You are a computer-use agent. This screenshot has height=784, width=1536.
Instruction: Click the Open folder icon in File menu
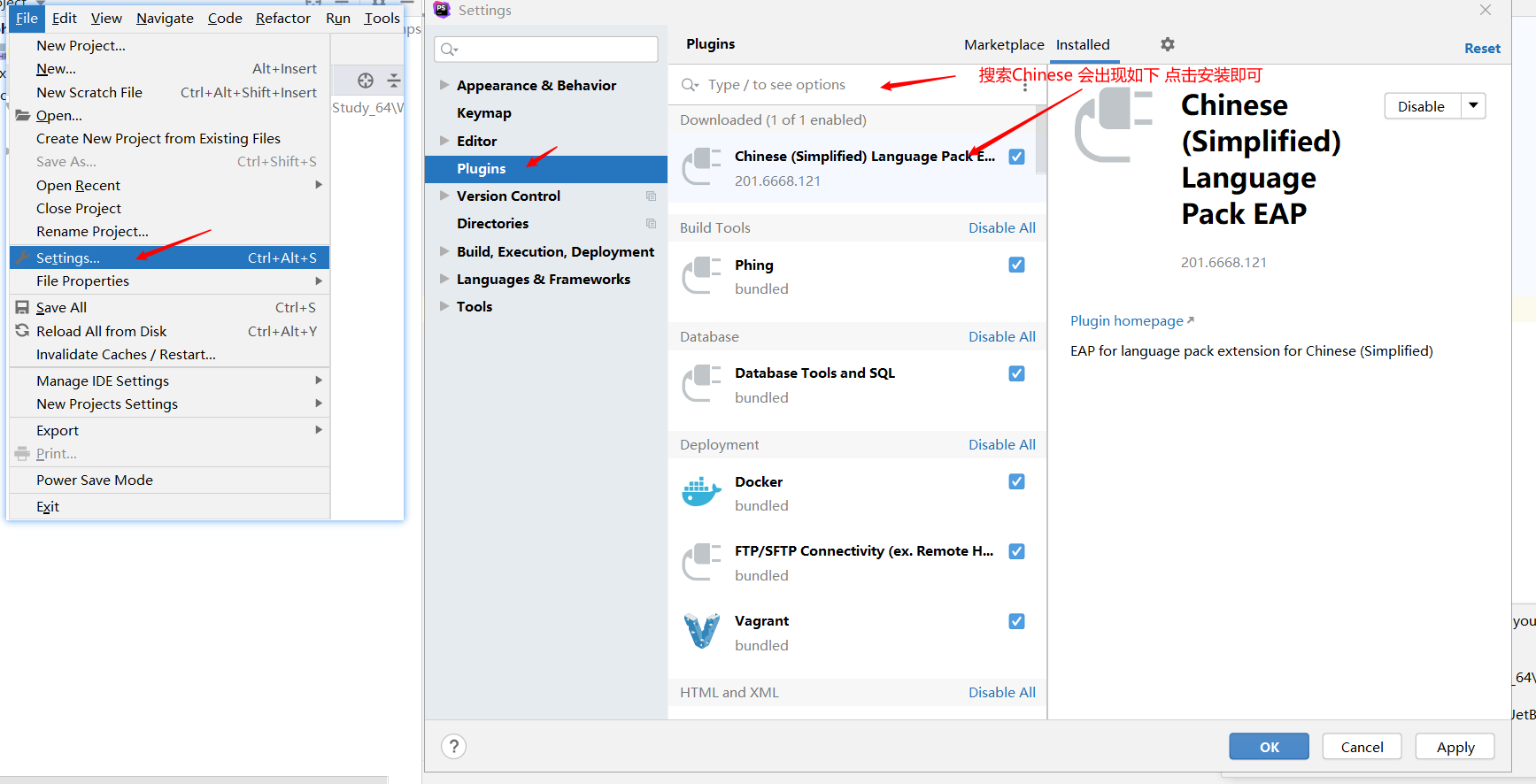[23, 115]
